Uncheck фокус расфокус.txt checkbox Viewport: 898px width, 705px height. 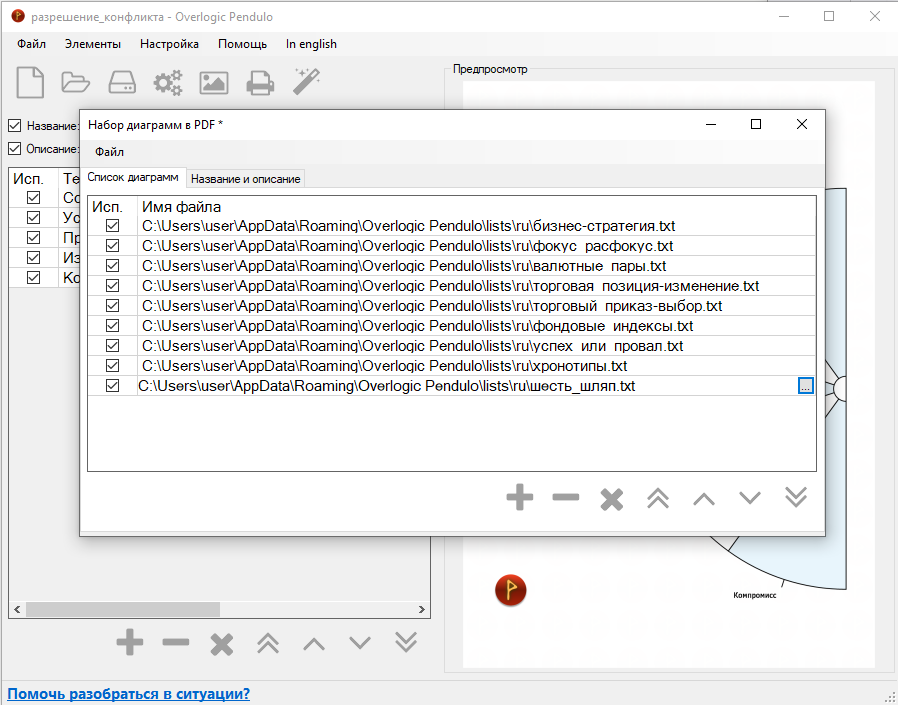[x=112, y=246]
